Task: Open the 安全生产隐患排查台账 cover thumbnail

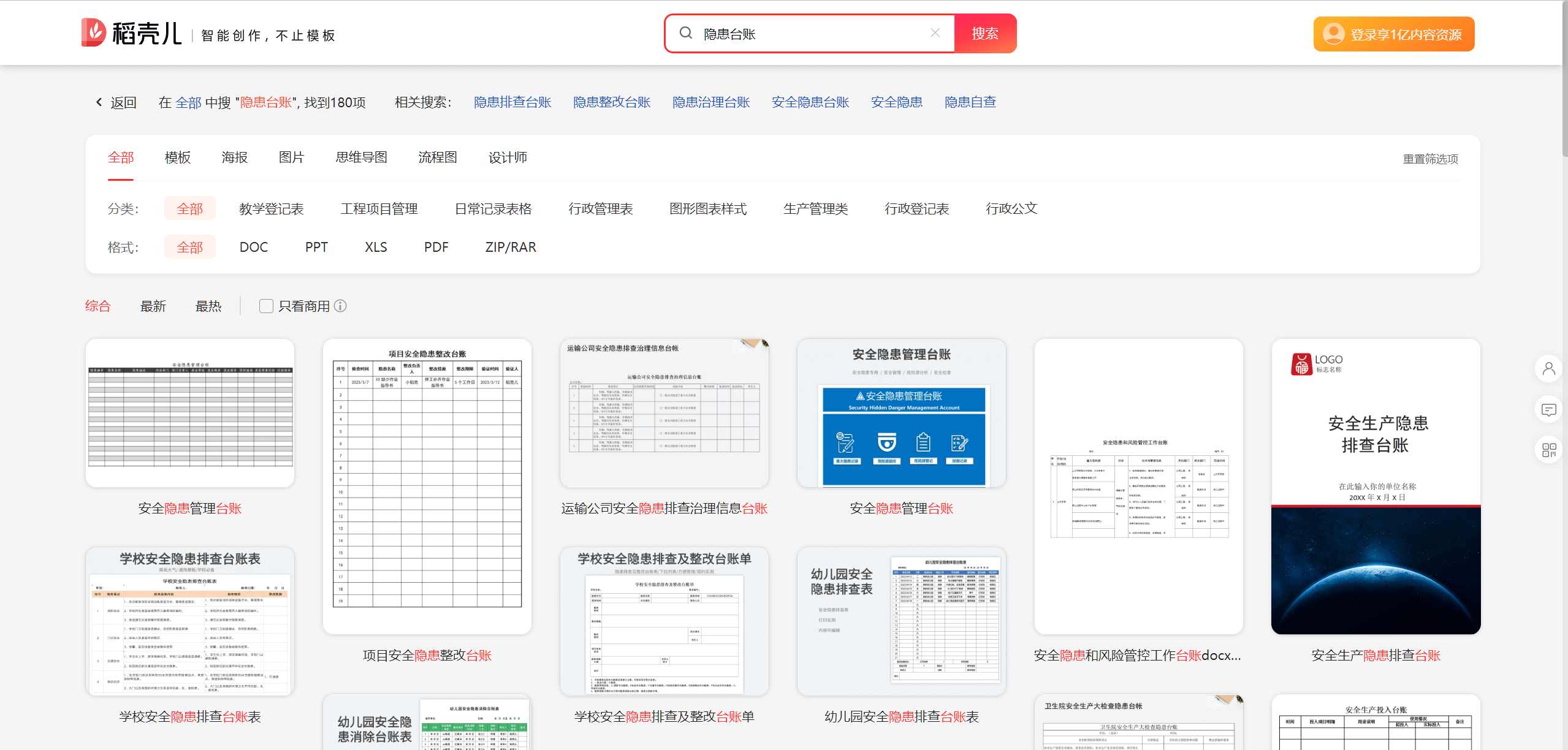Action: 1376,487
